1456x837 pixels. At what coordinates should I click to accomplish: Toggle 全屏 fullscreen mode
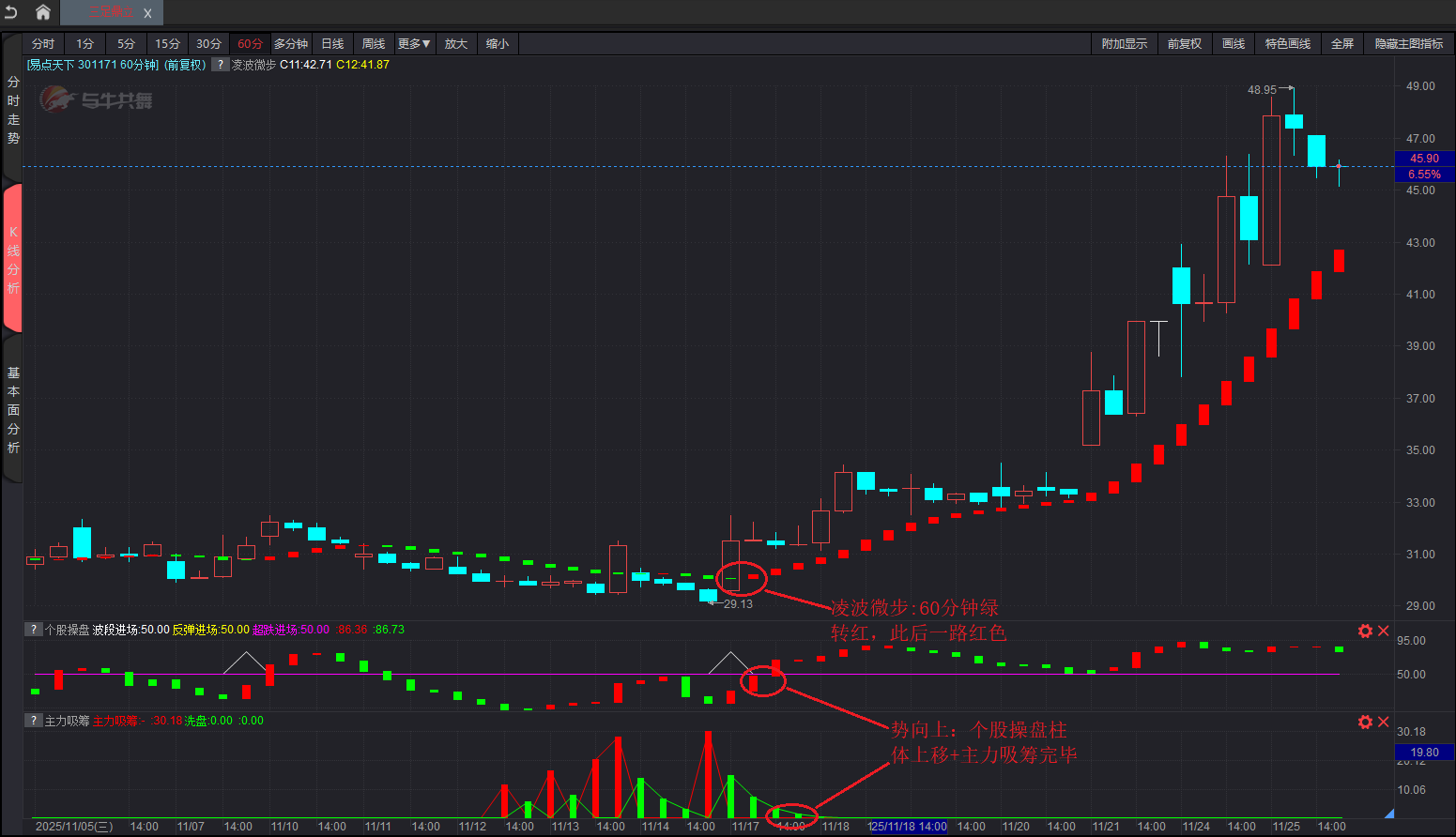pyautogui.click(x=1341, y=44)
